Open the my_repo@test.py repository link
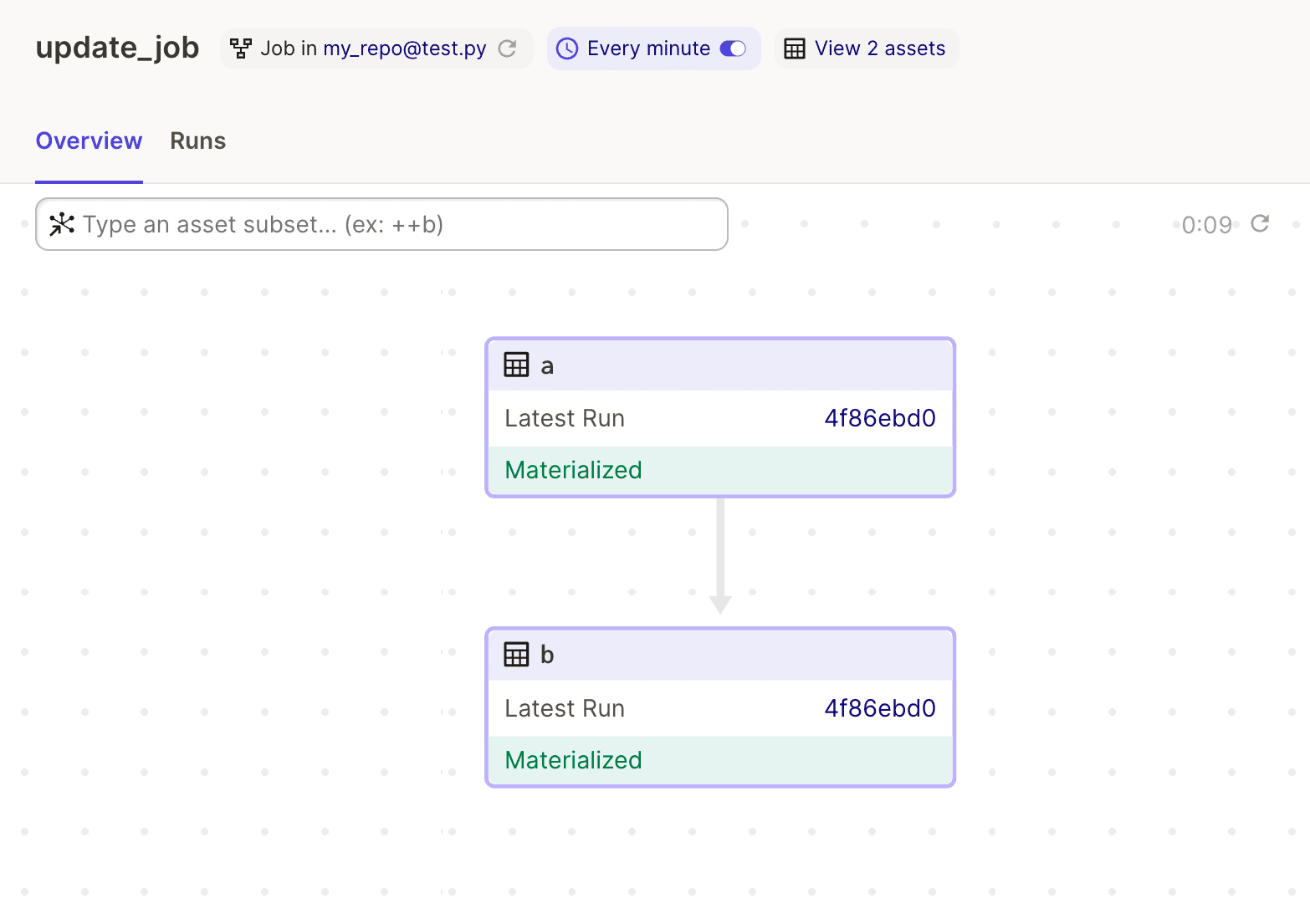The image size is (1310, 924). 405,48
